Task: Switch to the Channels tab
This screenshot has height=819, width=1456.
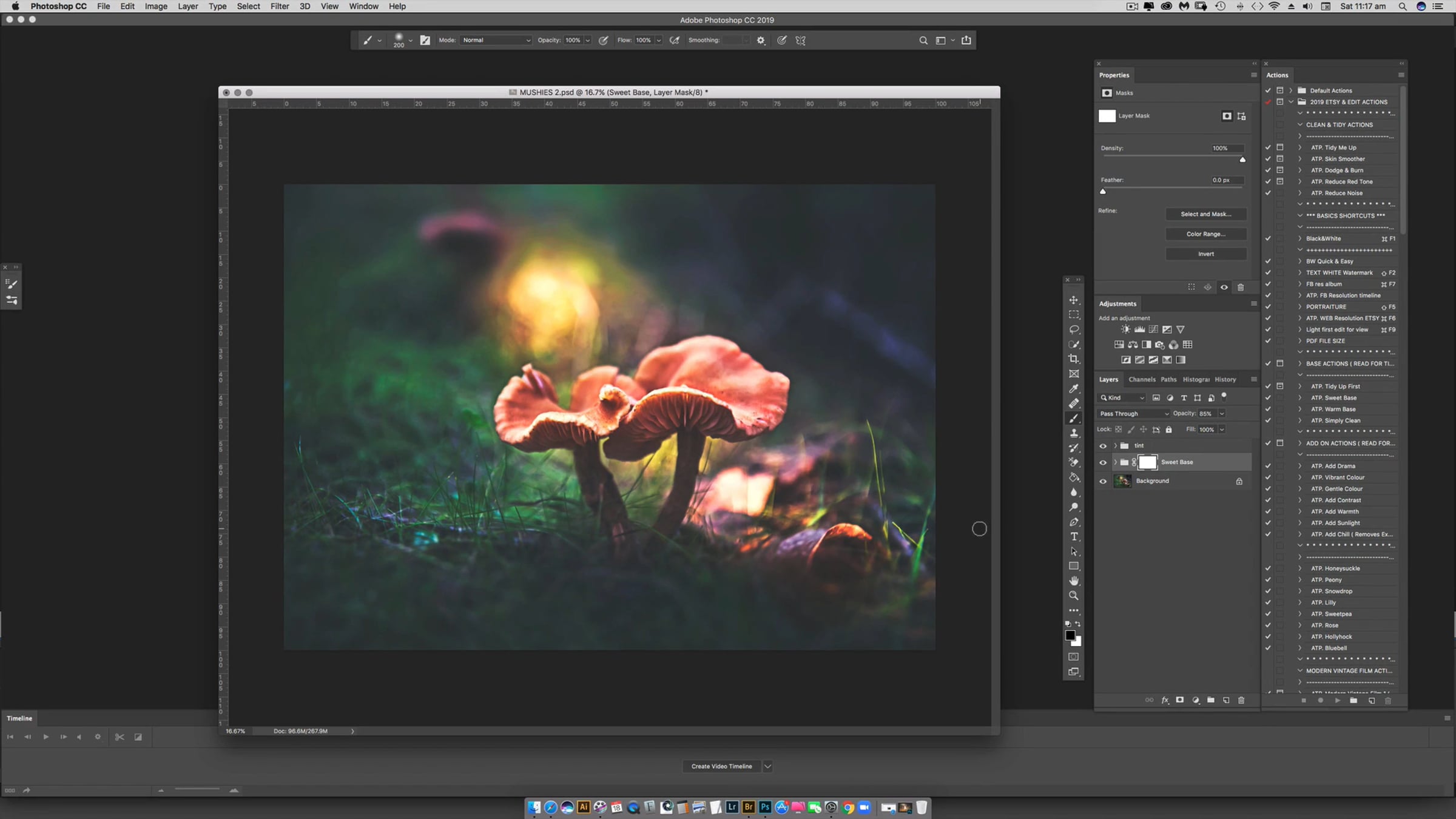Action: pos(1142,380)
